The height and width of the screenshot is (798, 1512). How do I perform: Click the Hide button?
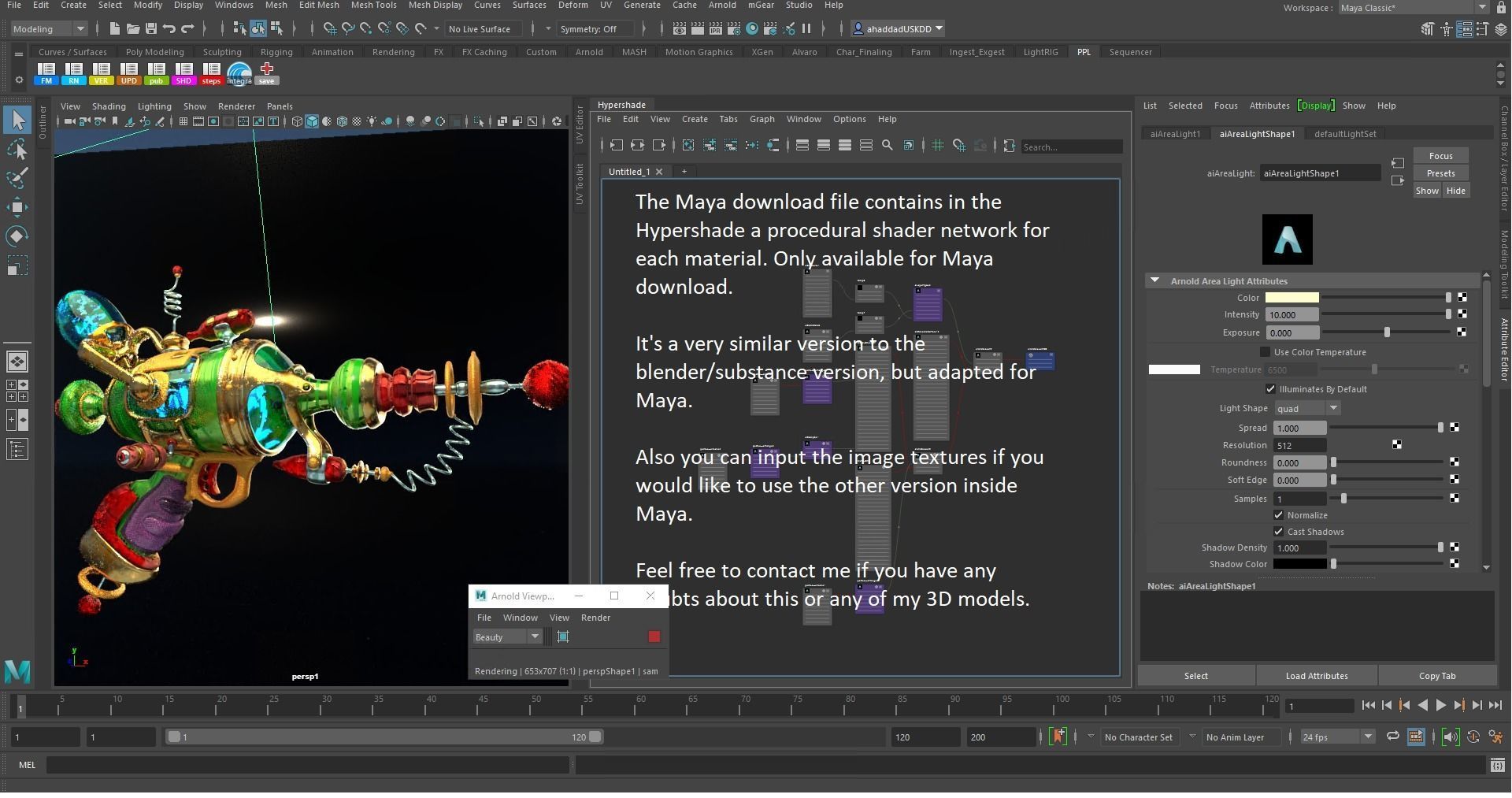1455,191
